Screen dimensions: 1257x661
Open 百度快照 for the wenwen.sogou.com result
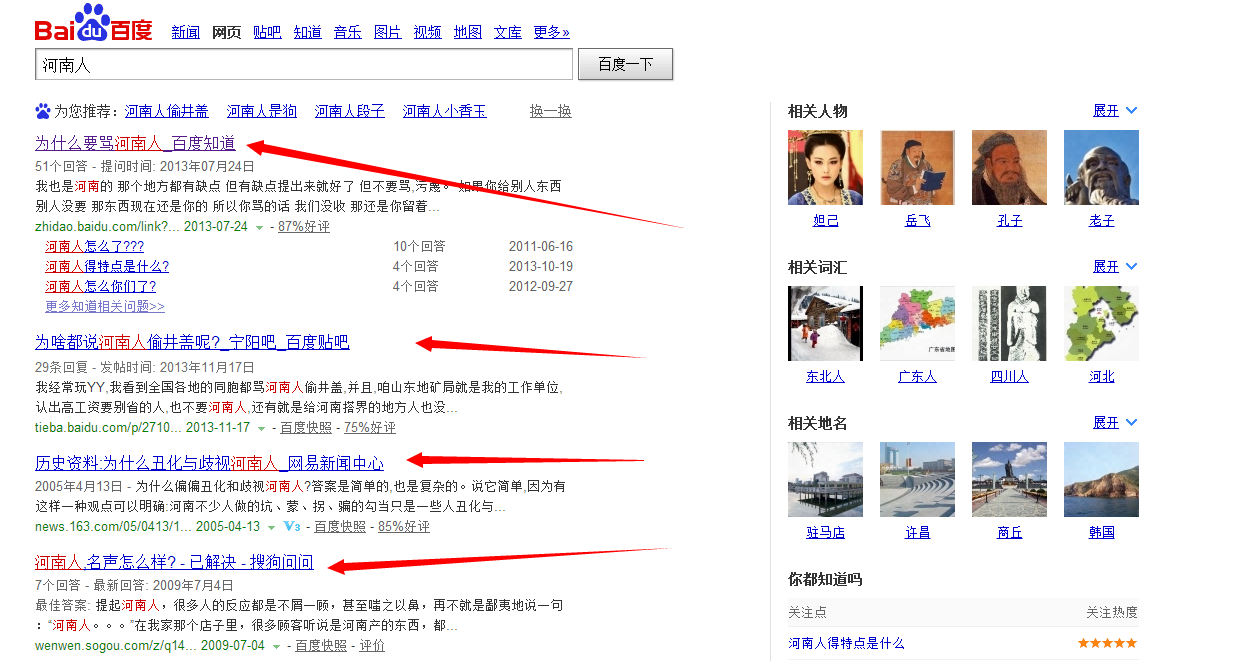(321, 646)
